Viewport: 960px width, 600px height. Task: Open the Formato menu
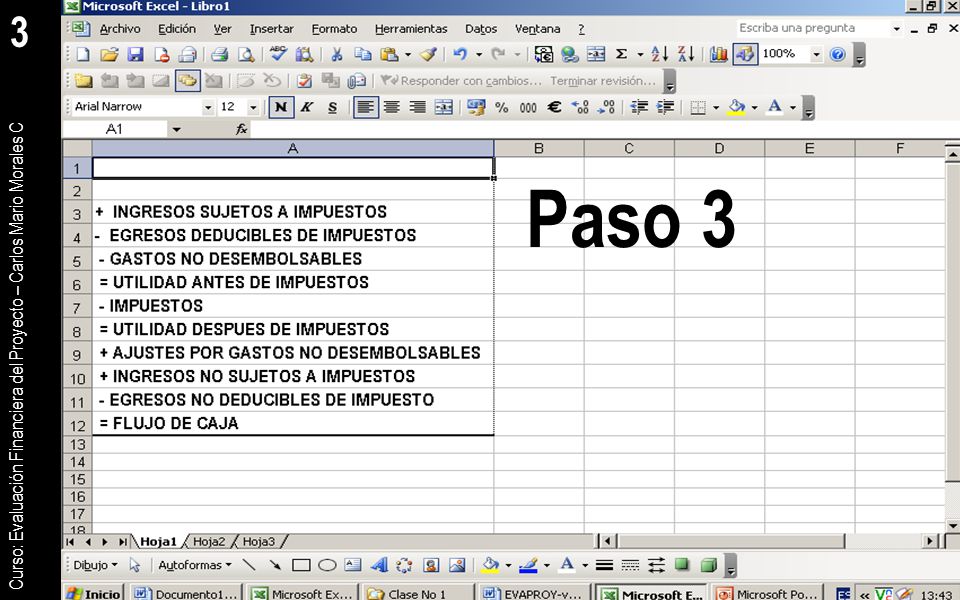[334, 29]
